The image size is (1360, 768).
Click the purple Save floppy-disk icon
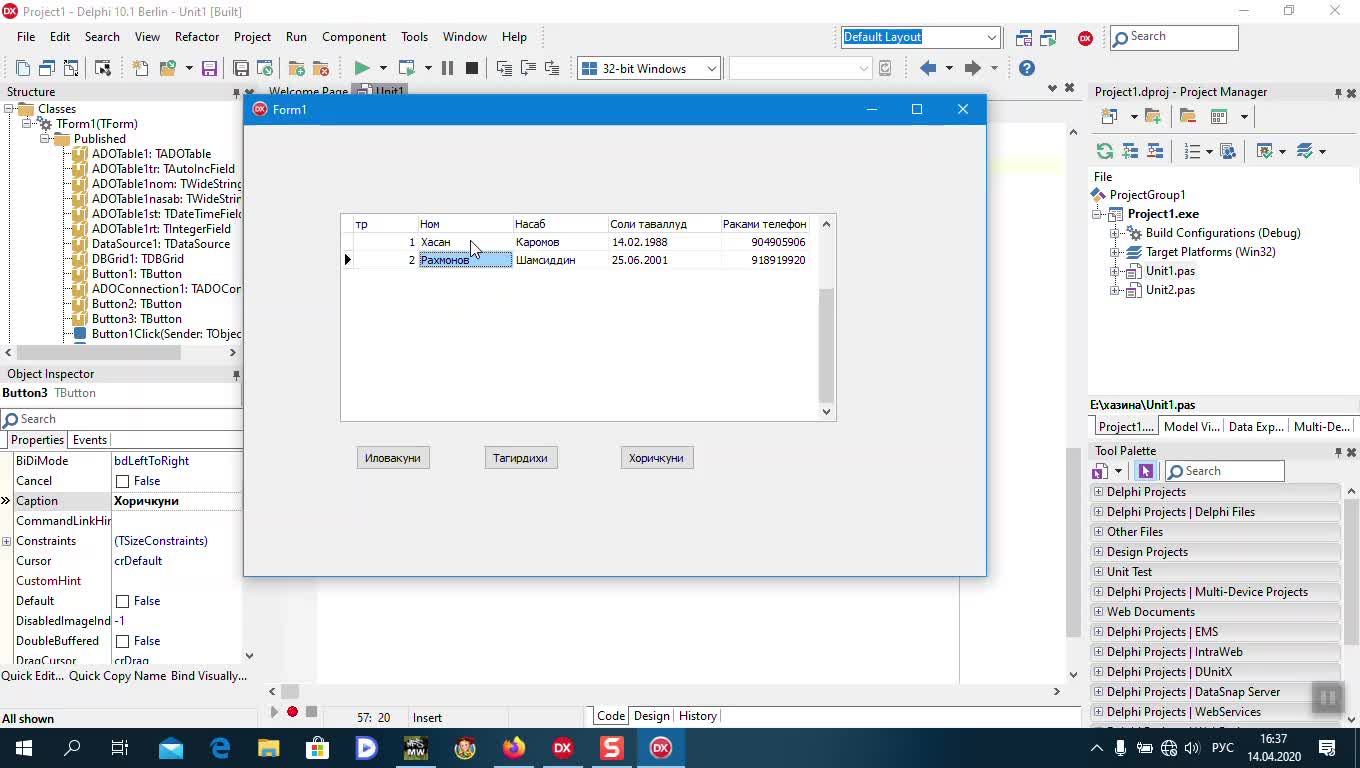[209, 68]
